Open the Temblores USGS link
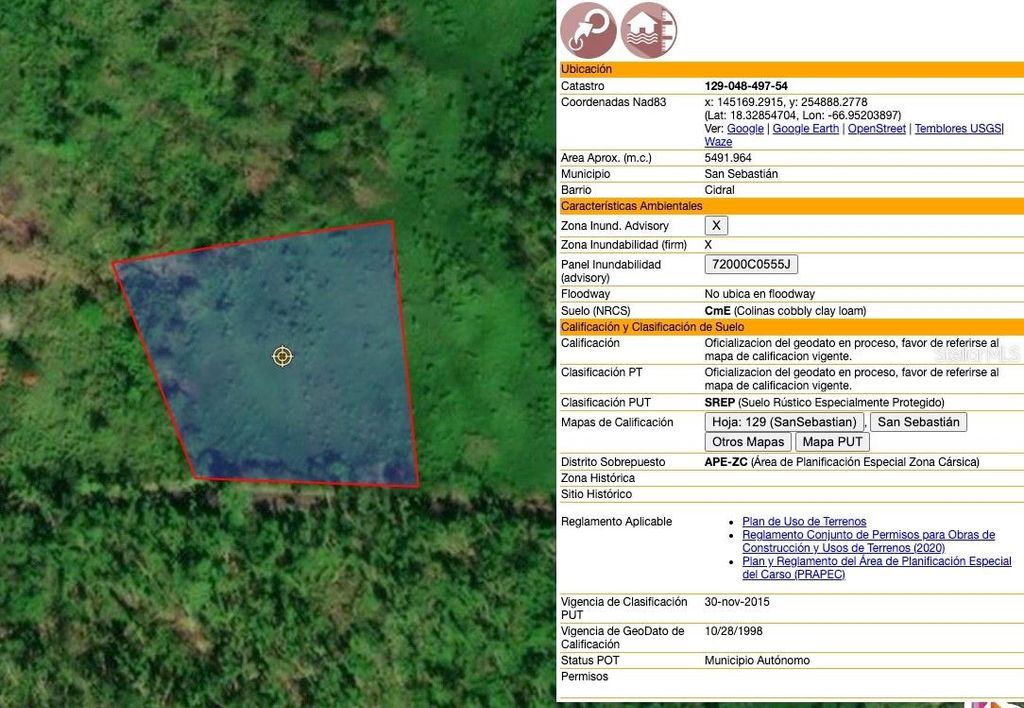The height and width of the screenshot is (708, 1024). 958,128
